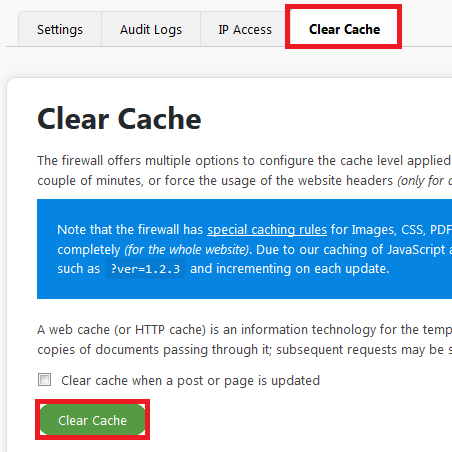Open the special caching rules link
This screenshot has width=452, height=452.
point(267,230)
